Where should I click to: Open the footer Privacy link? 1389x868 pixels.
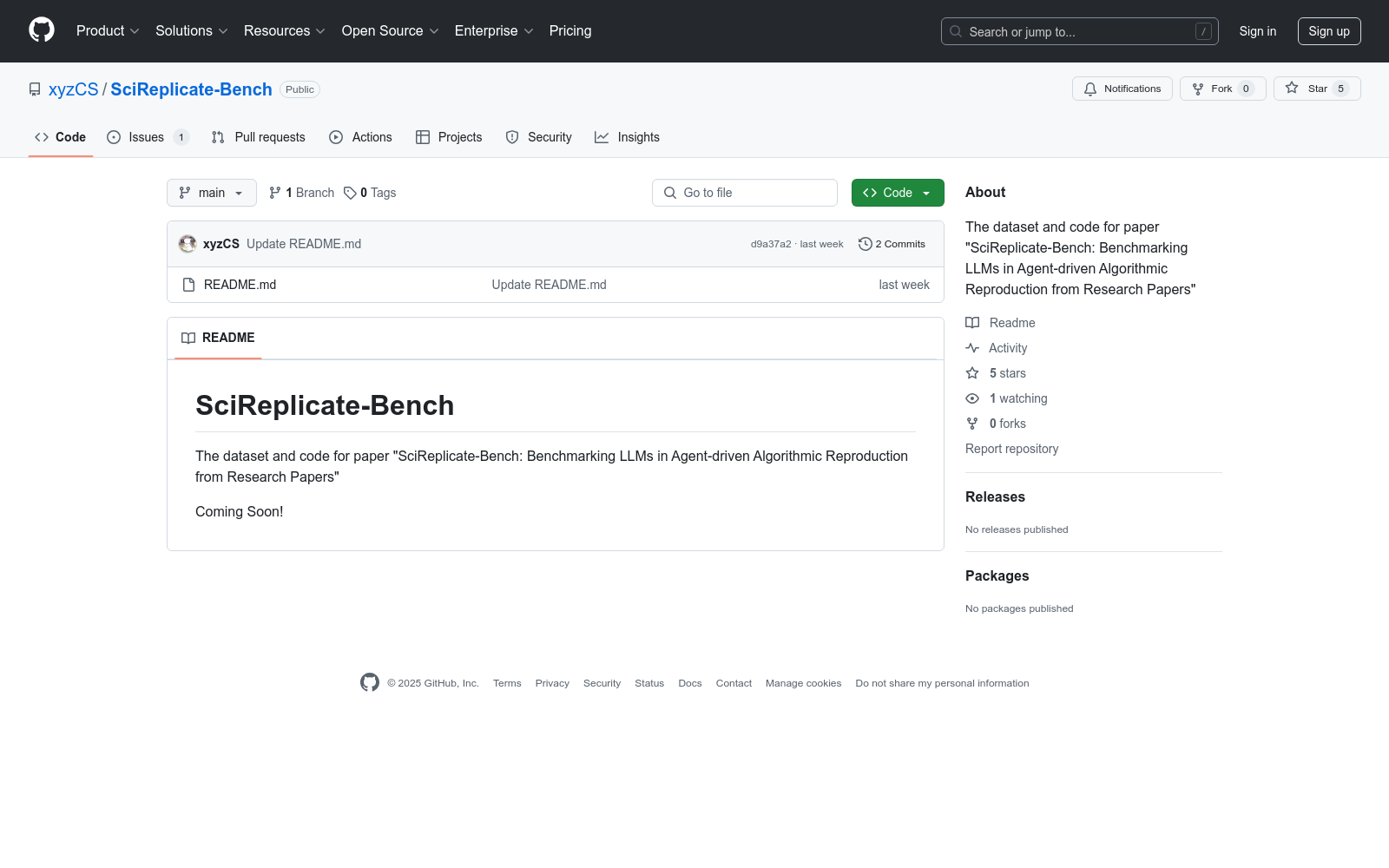point(552,683)
